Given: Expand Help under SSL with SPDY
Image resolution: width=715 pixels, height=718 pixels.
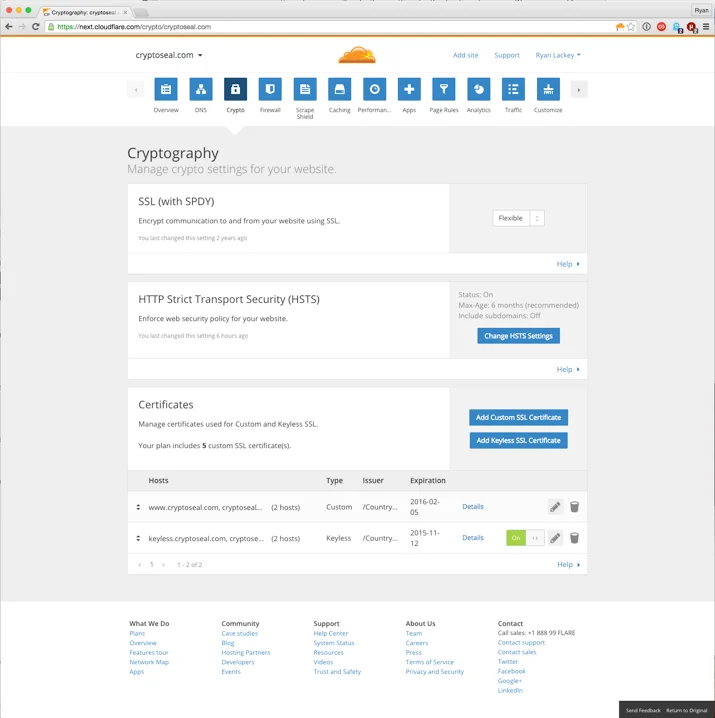Looking at the screenshot, I should (x=568, y=264).
